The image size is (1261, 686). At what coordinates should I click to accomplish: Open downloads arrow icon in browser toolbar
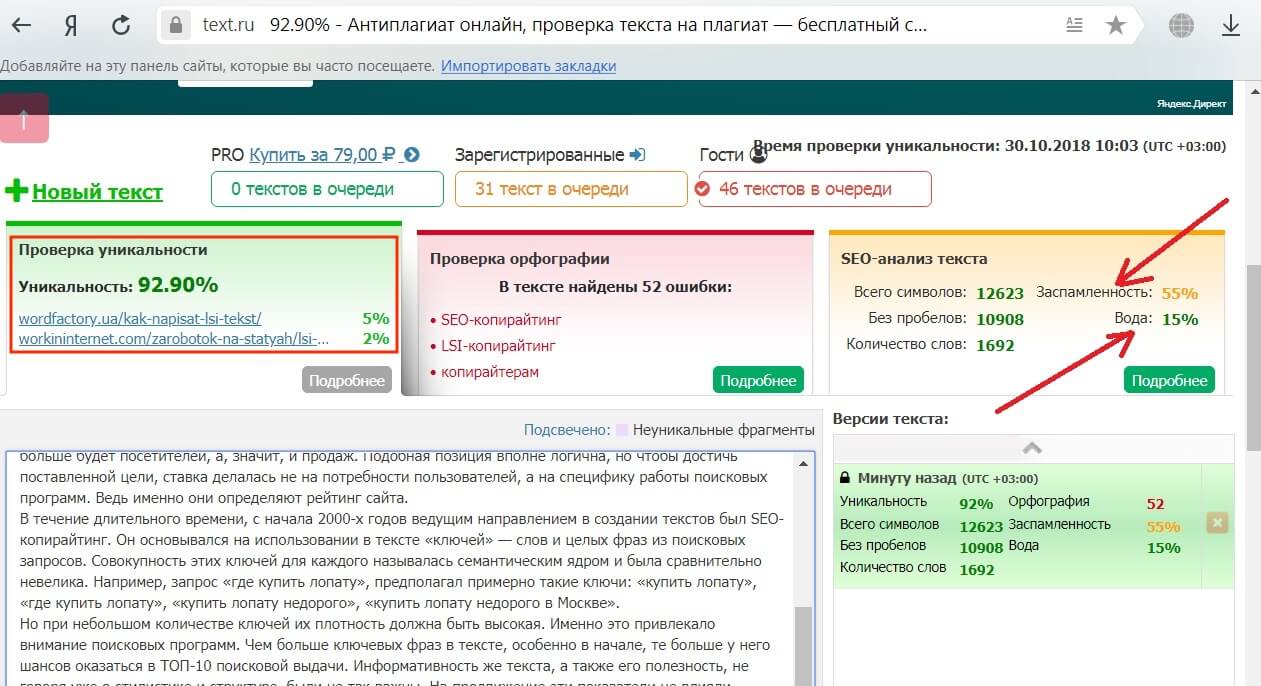tap(1230, 26)
